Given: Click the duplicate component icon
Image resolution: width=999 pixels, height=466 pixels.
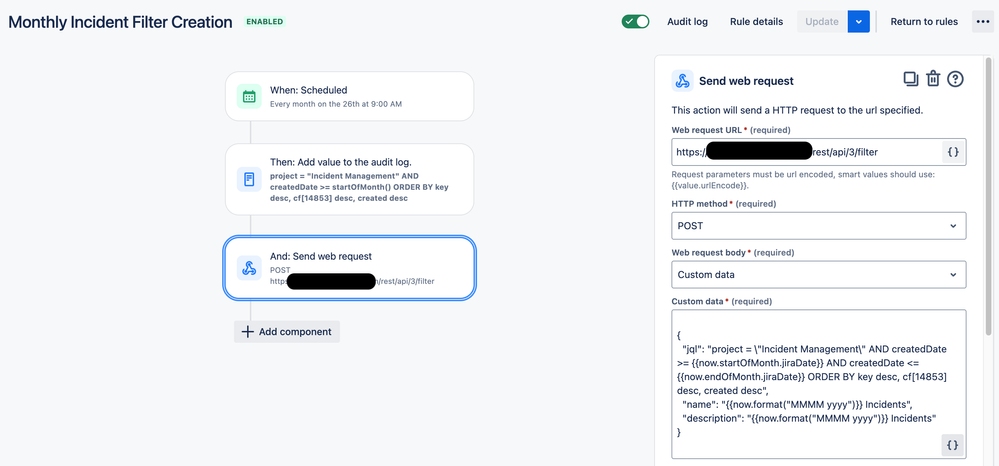Looking at the screenshot, I should (x=910, y=79).
